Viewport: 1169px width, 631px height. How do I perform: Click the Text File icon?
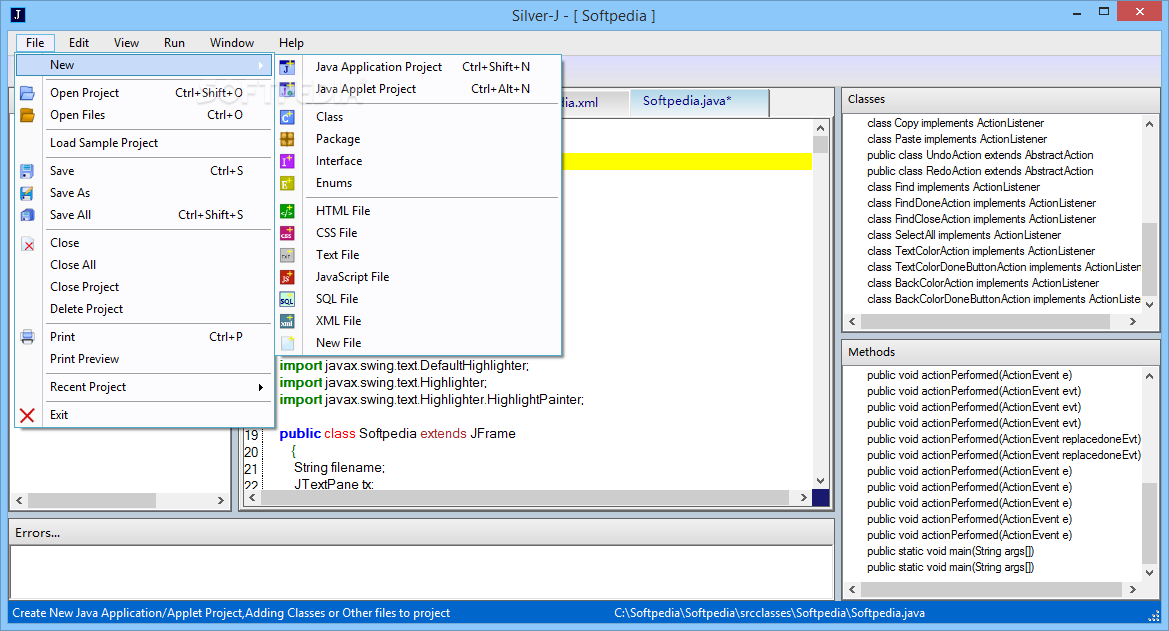[x=287, y=255]
